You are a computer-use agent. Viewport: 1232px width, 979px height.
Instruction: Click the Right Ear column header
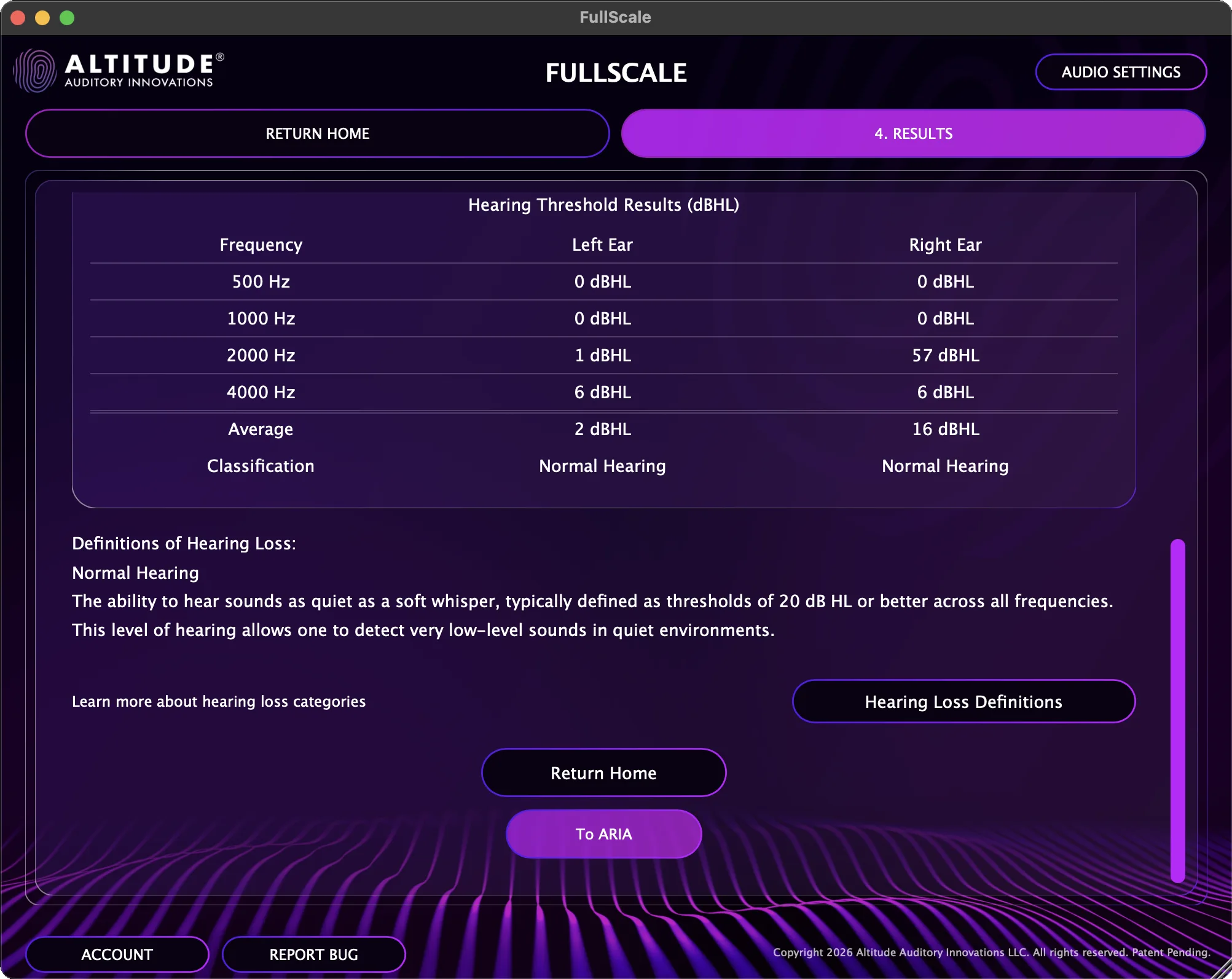point(945,245)
